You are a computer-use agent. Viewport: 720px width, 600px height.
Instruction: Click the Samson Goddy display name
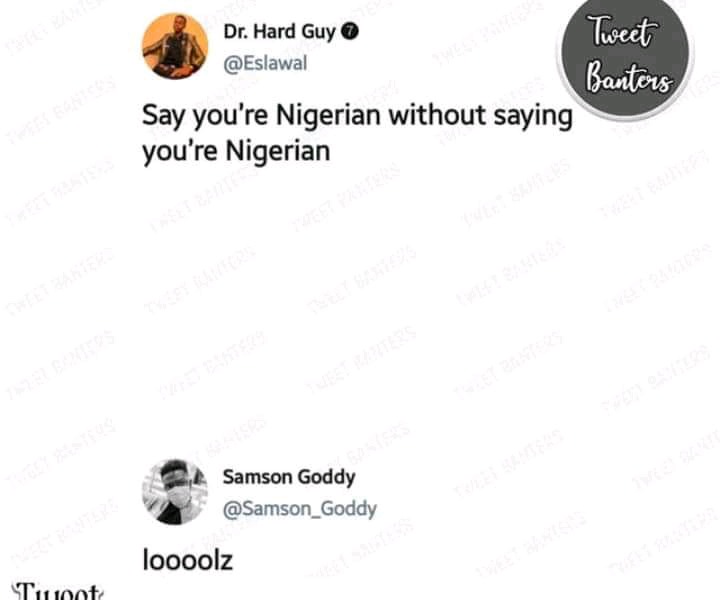(289, 477)
